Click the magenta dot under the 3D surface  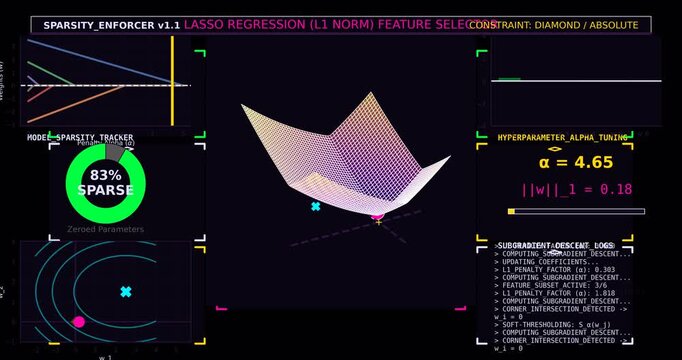pyautogui.click(x=377, y=216)
